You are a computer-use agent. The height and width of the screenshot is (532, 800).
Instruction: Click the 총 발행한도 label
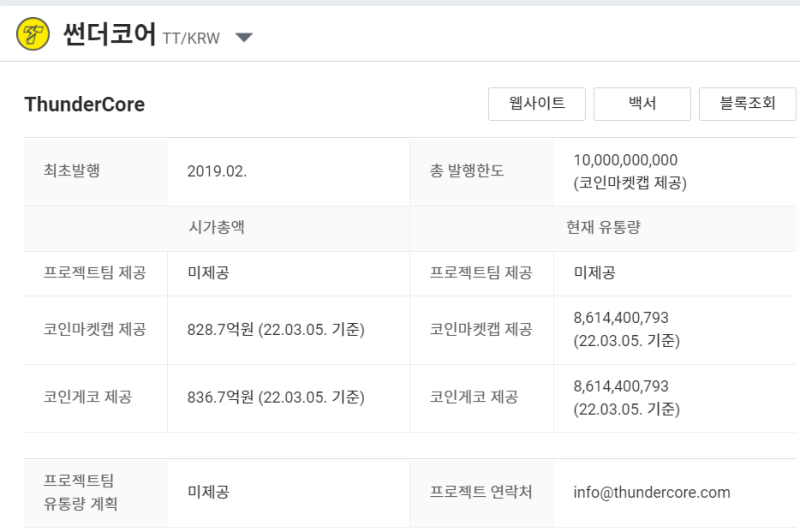pyautogui.click(x=467, y=171)
